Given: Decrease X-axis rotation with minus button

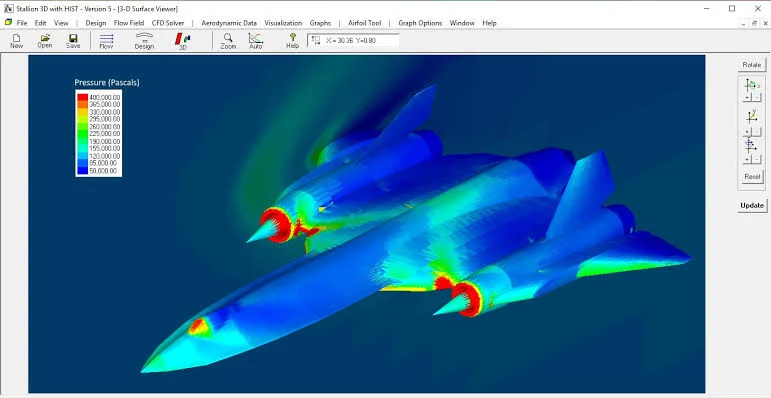Looking at the screenshot, I should (757, 98).
